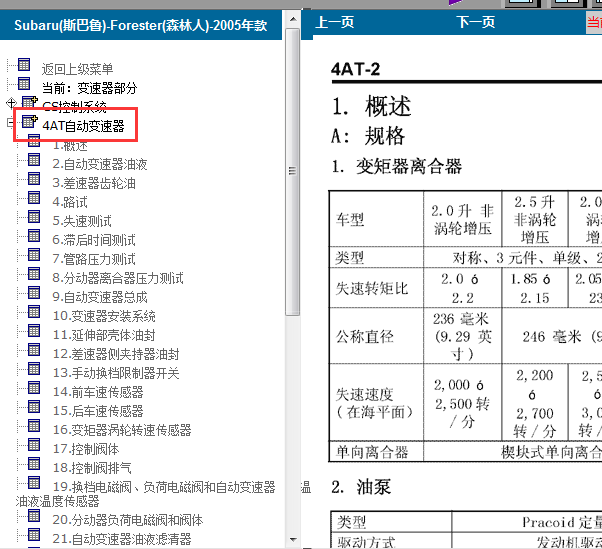
Task: Click the 4AT-2 page heading
Action: [356, 69]
